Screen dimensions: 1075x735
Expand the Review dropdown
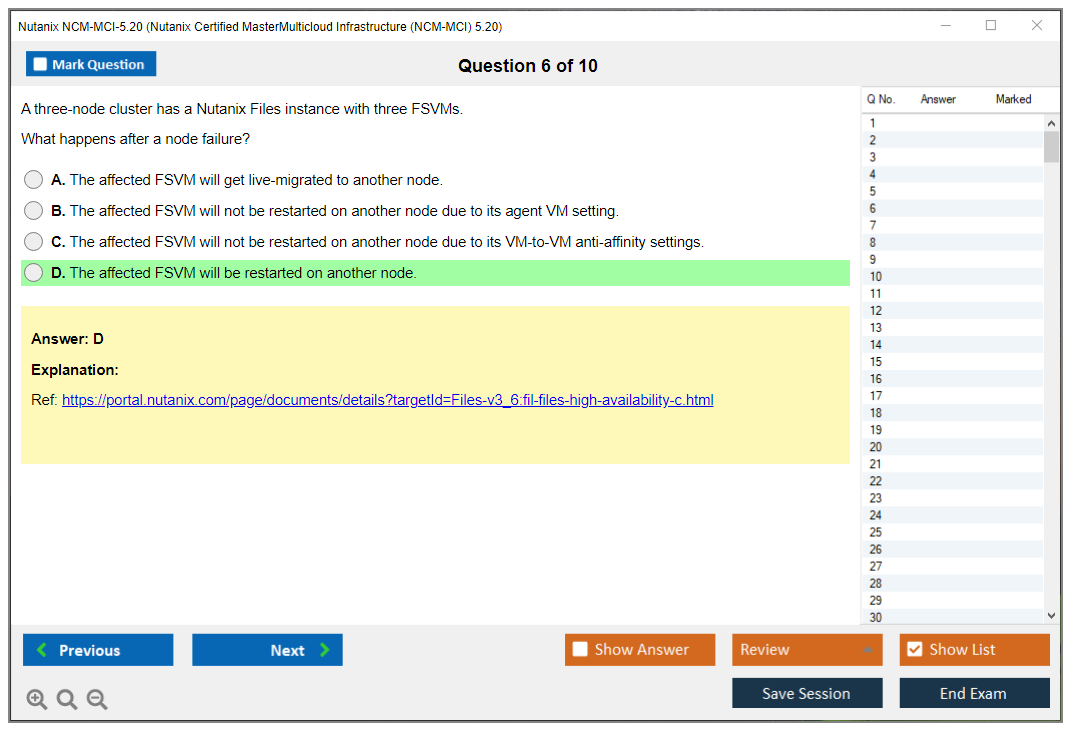coord(807,650)
